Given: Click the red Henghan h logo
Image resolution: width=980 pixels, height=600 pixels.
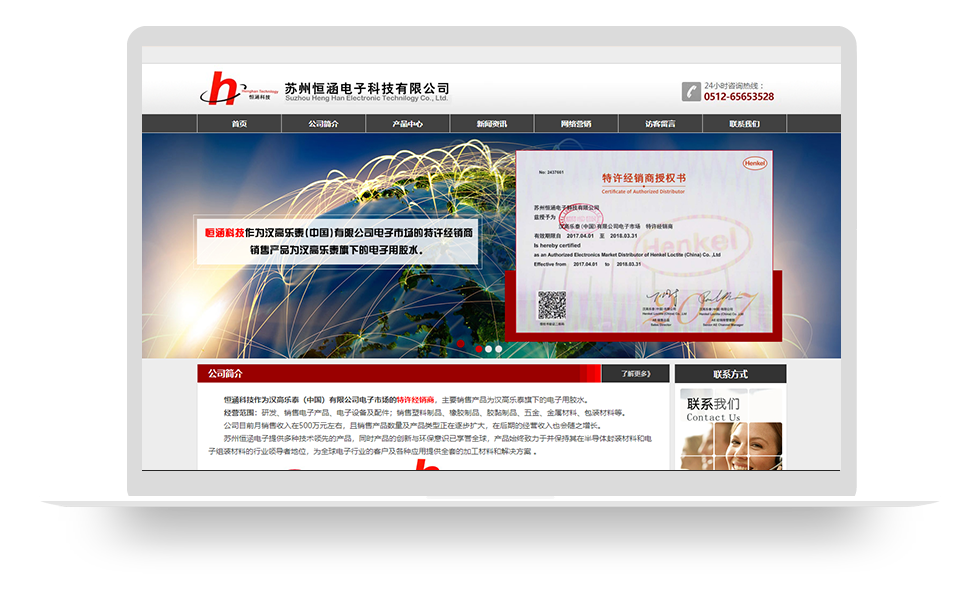Looking at the screenshot, I should pyautogui.click(x=238, y=88).
